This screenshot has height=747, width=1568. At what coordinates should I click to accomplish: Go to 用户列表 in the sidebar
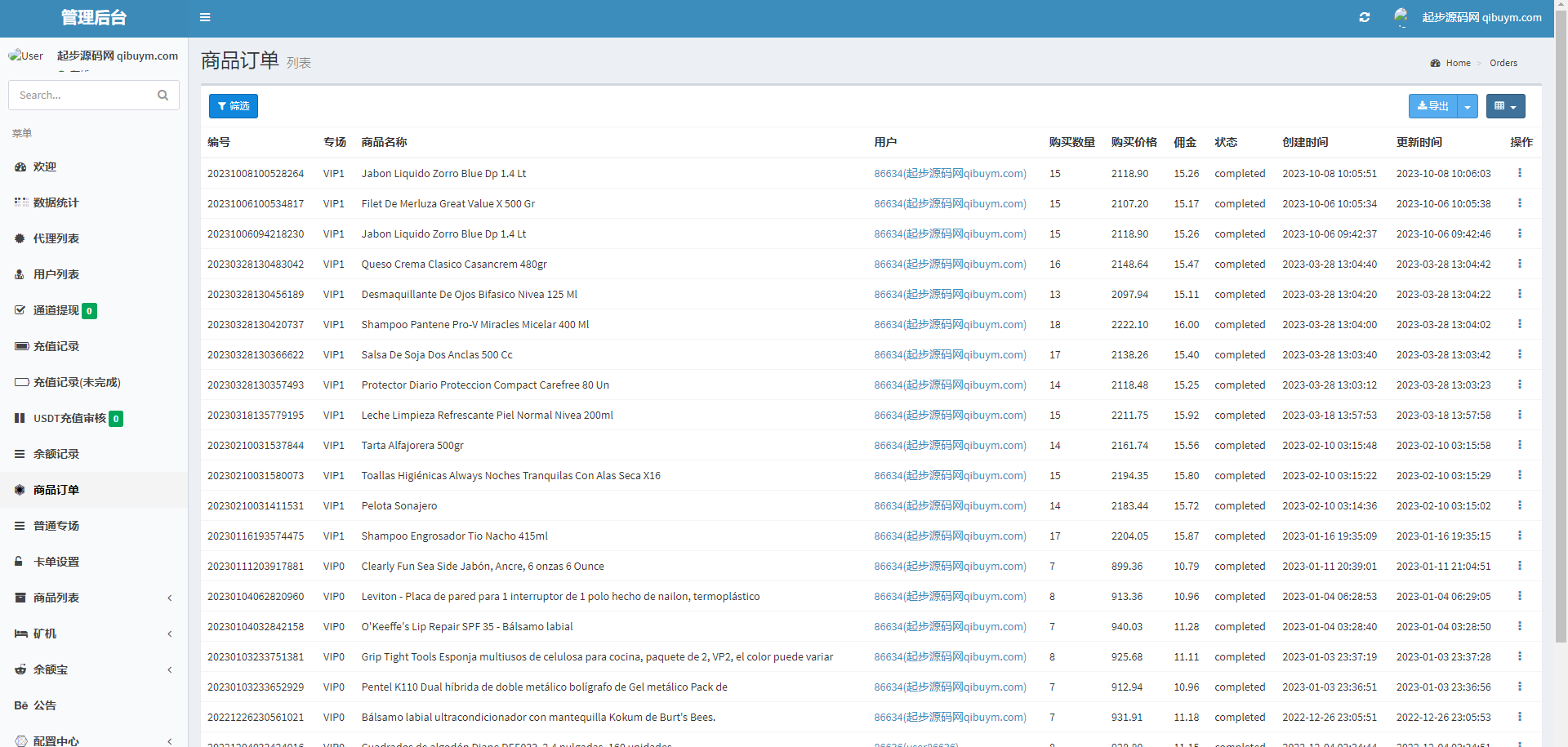point(56,274)
